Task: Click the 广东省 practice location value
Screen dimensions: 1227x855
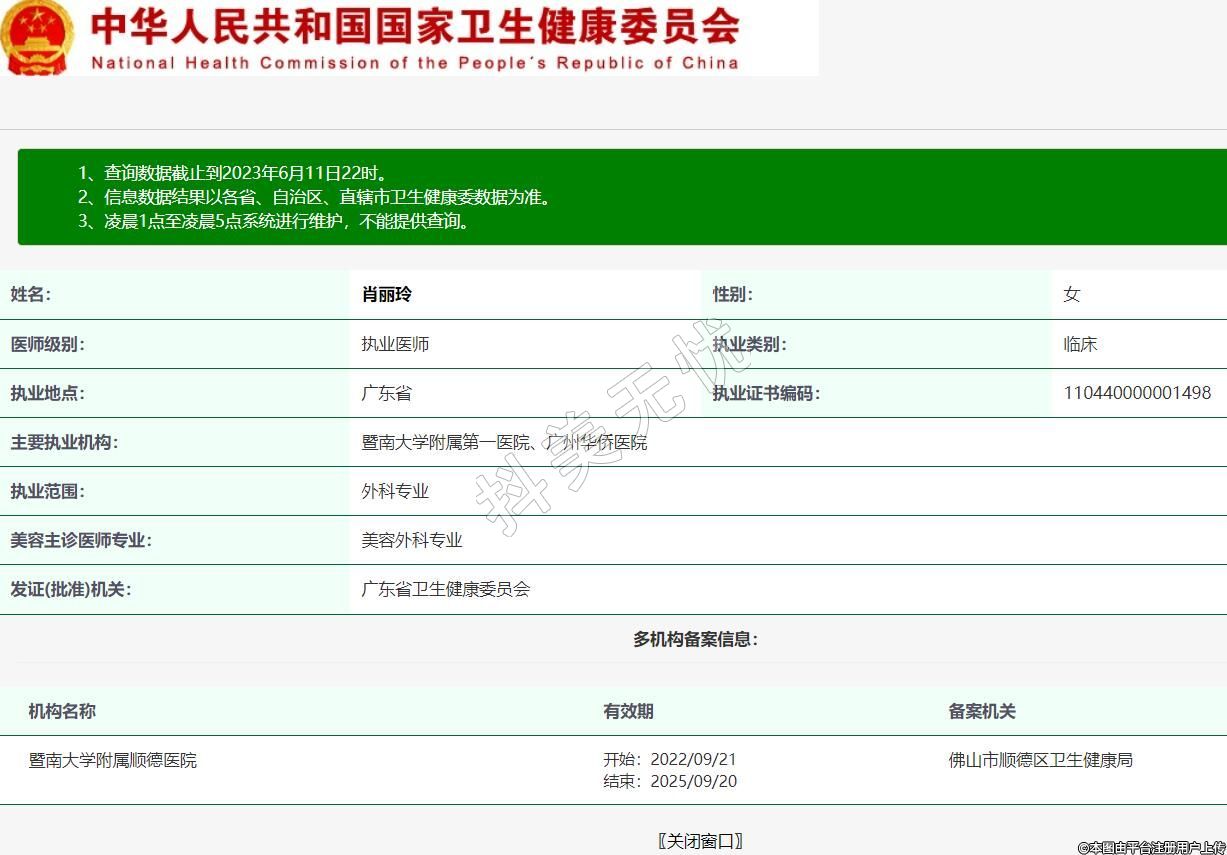Action: pos(386,393)
